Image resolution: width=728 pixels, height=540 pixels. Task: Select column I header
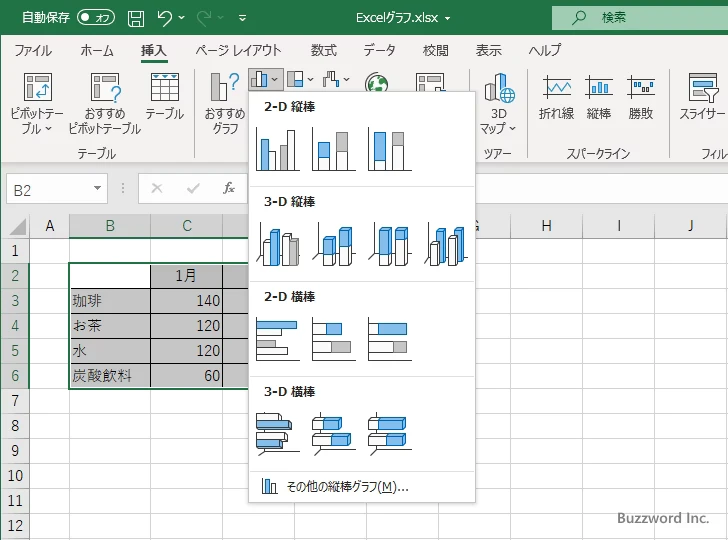point(618,226)
